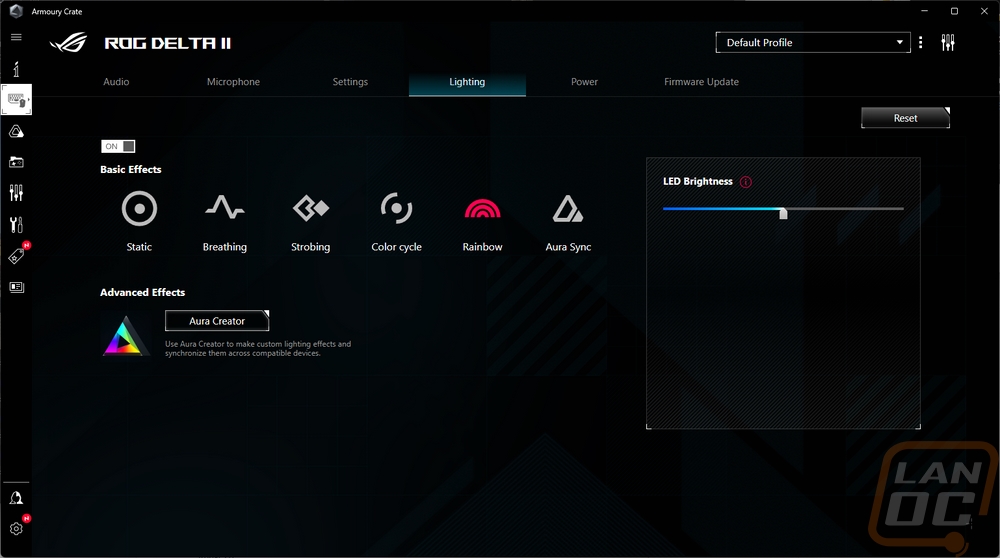
Task: Click the ROG DELTA II device title
Action: click(x=168, y=43)
